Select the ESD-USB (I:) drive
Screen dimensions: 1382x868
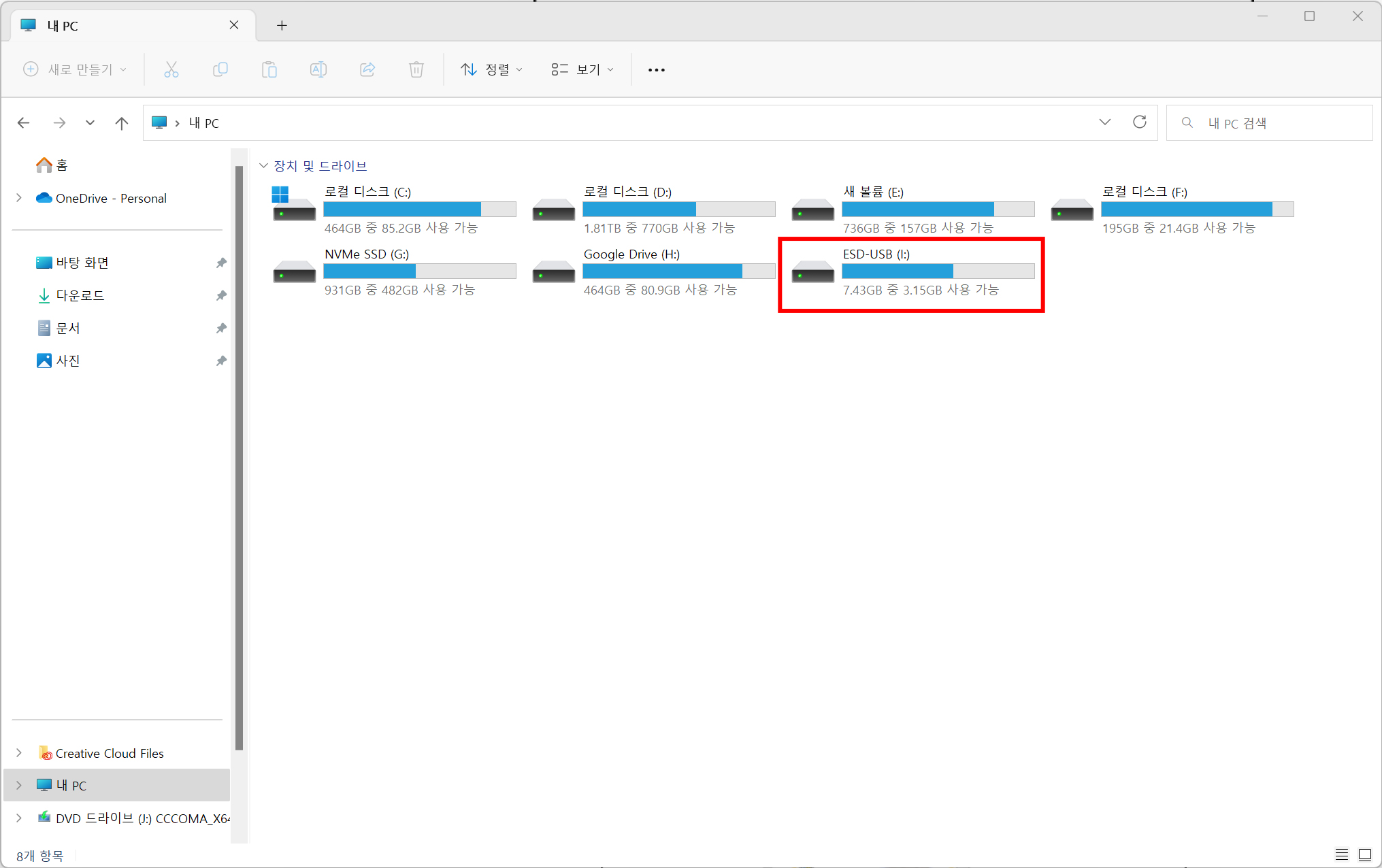pos(910,273)
